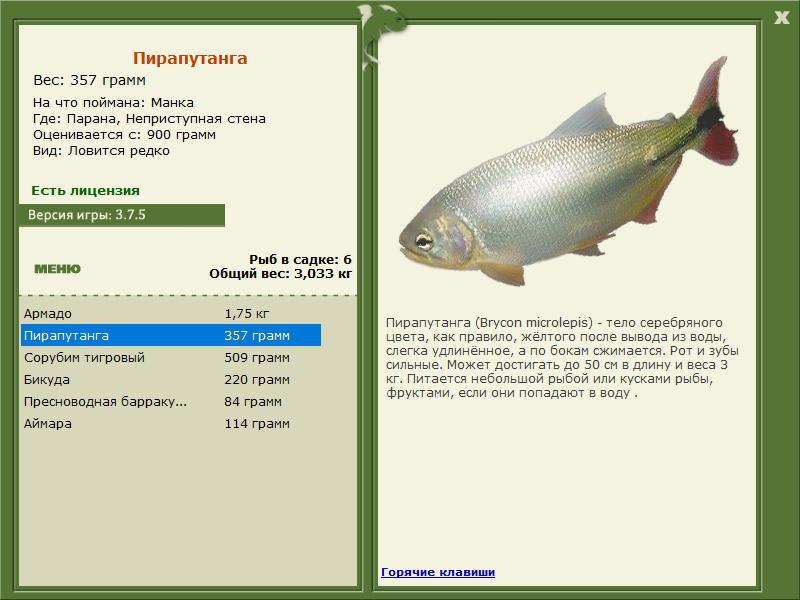Close the fish info window with X
Image resolution: width=800 pixels, height=600 pixels.
781,18
